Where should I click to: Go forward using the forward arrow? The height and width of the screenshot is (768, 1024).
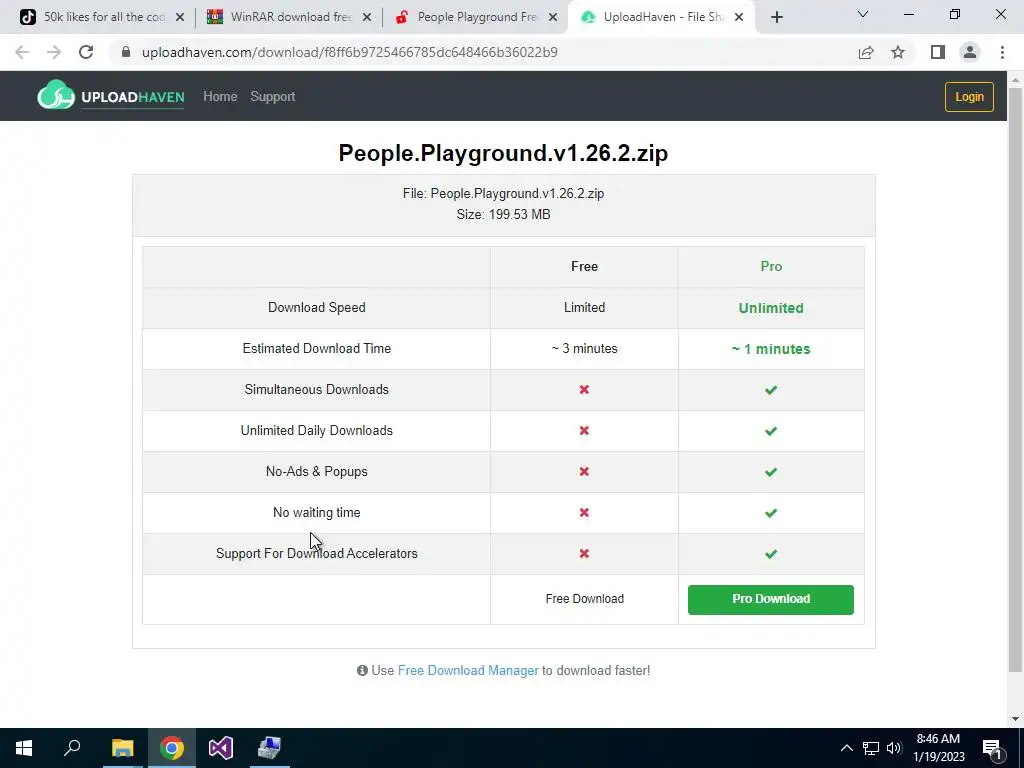54,52
